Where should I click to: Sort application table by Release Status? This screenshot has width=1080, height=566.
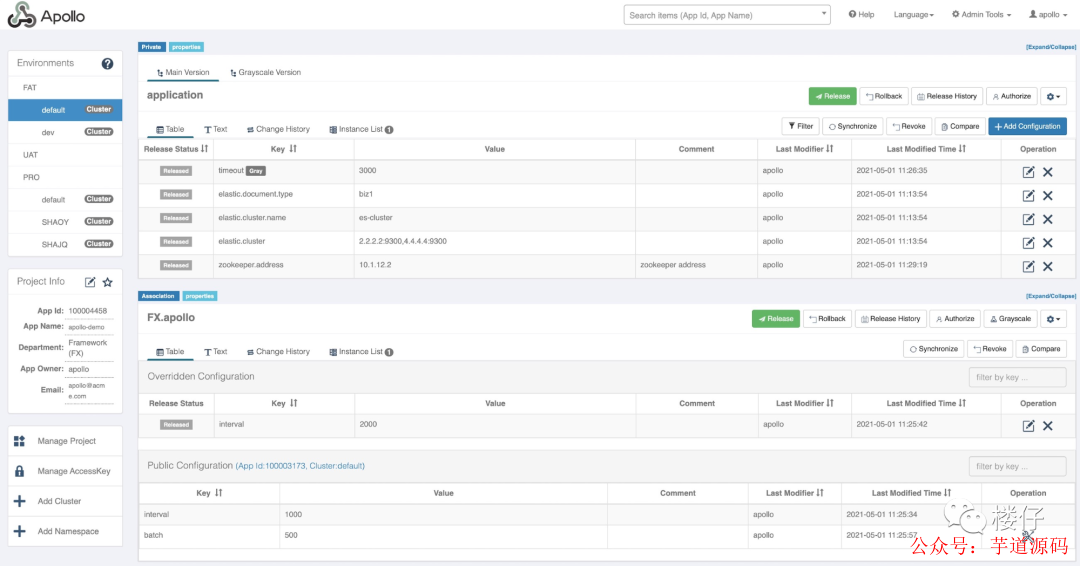pyautogui.click(x=205, y=149)
